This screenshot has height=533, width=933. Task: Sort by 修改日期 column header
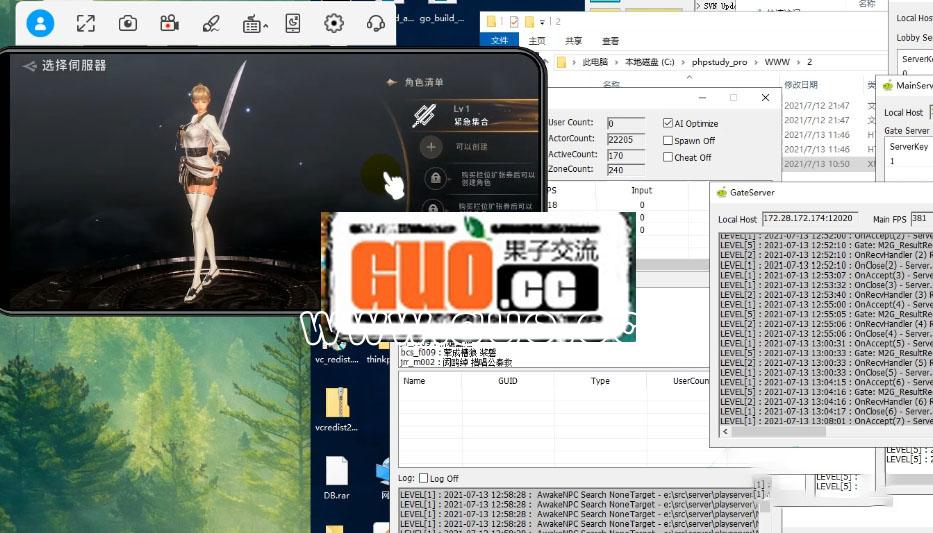[x=800, y=84]
